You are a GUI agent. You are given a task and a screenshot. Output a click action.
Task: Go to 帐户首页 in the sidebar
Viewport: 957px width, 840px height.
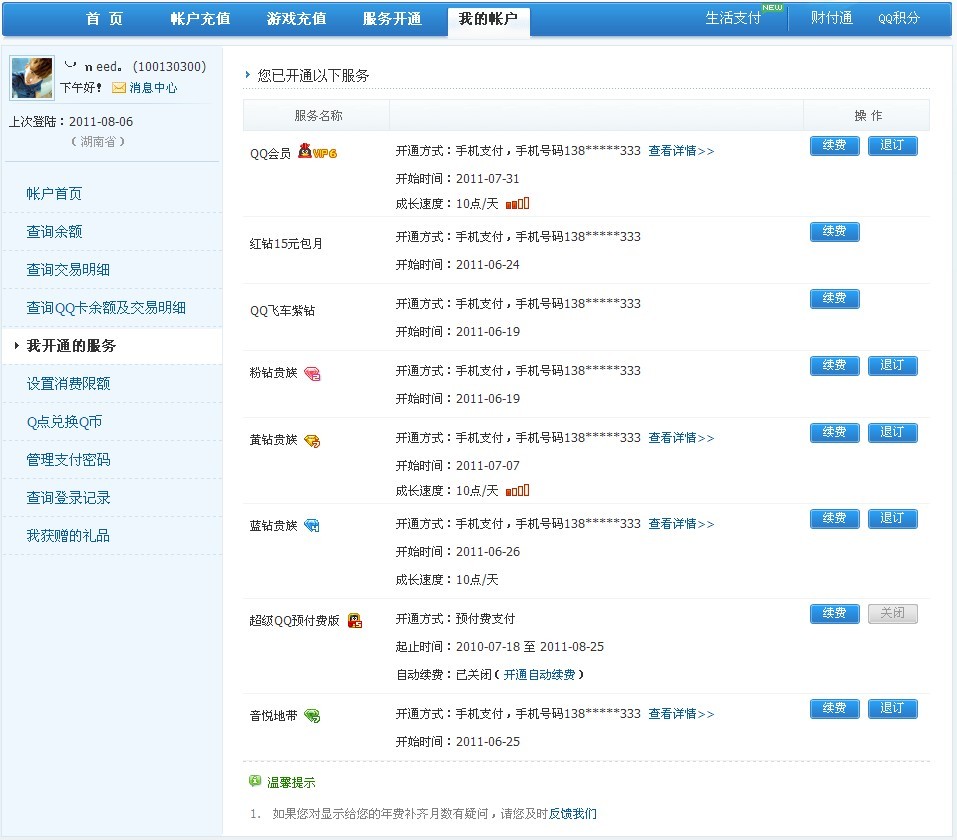[x=54, y=194]
